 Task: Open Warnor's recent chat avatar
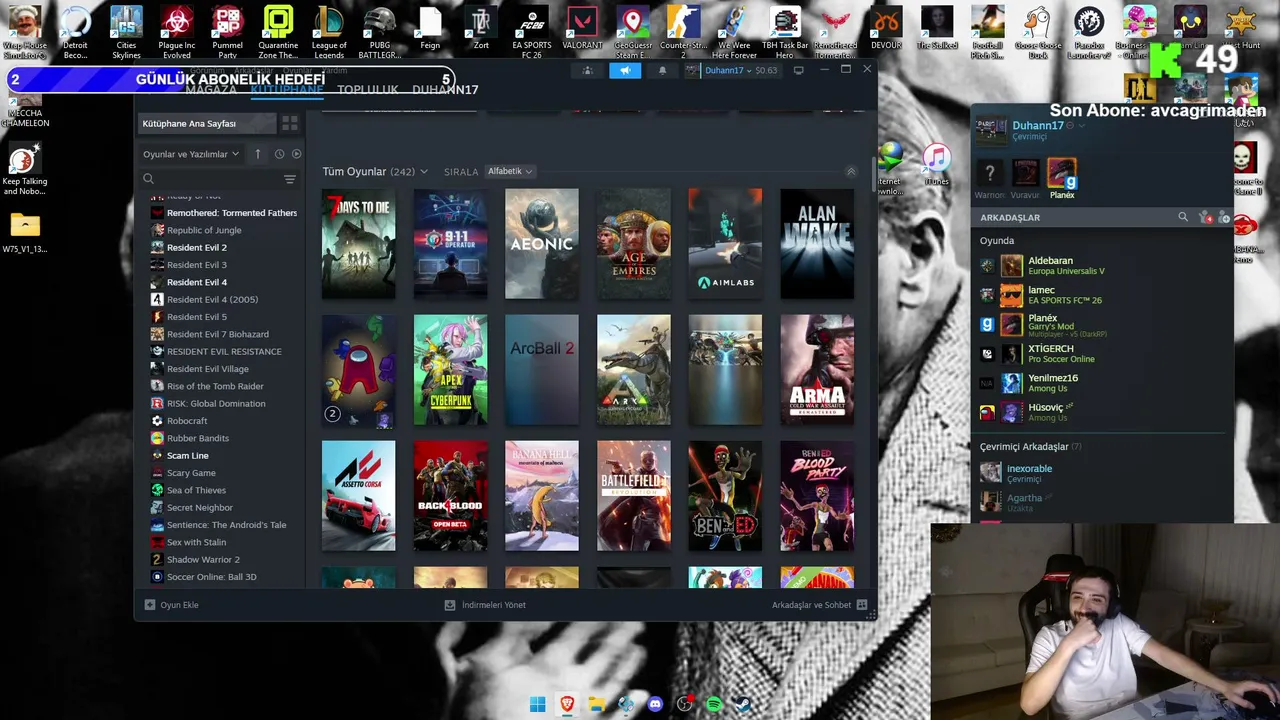click(x=989, y=173)
